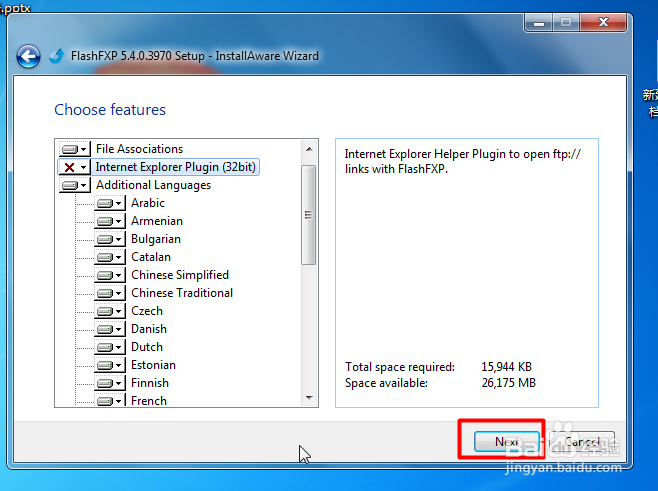
Task: Select the File Associations feature row
Action: pos(139,149)
